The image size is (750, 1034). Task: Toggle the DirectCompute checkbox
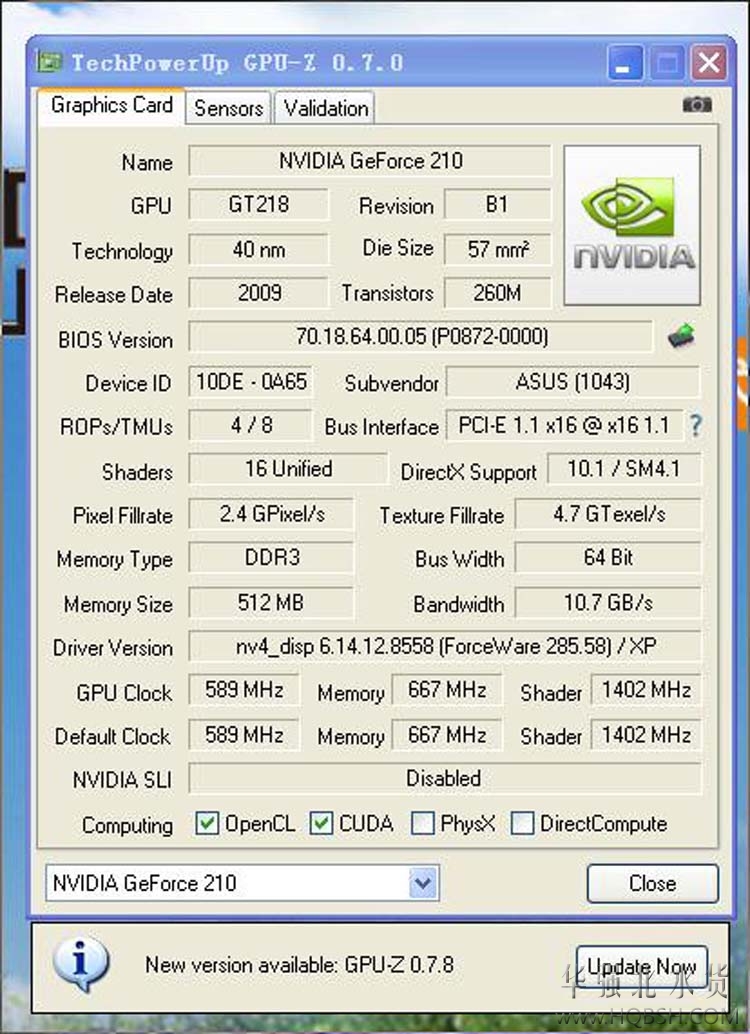pyautogui.click(x=522, y=823)
